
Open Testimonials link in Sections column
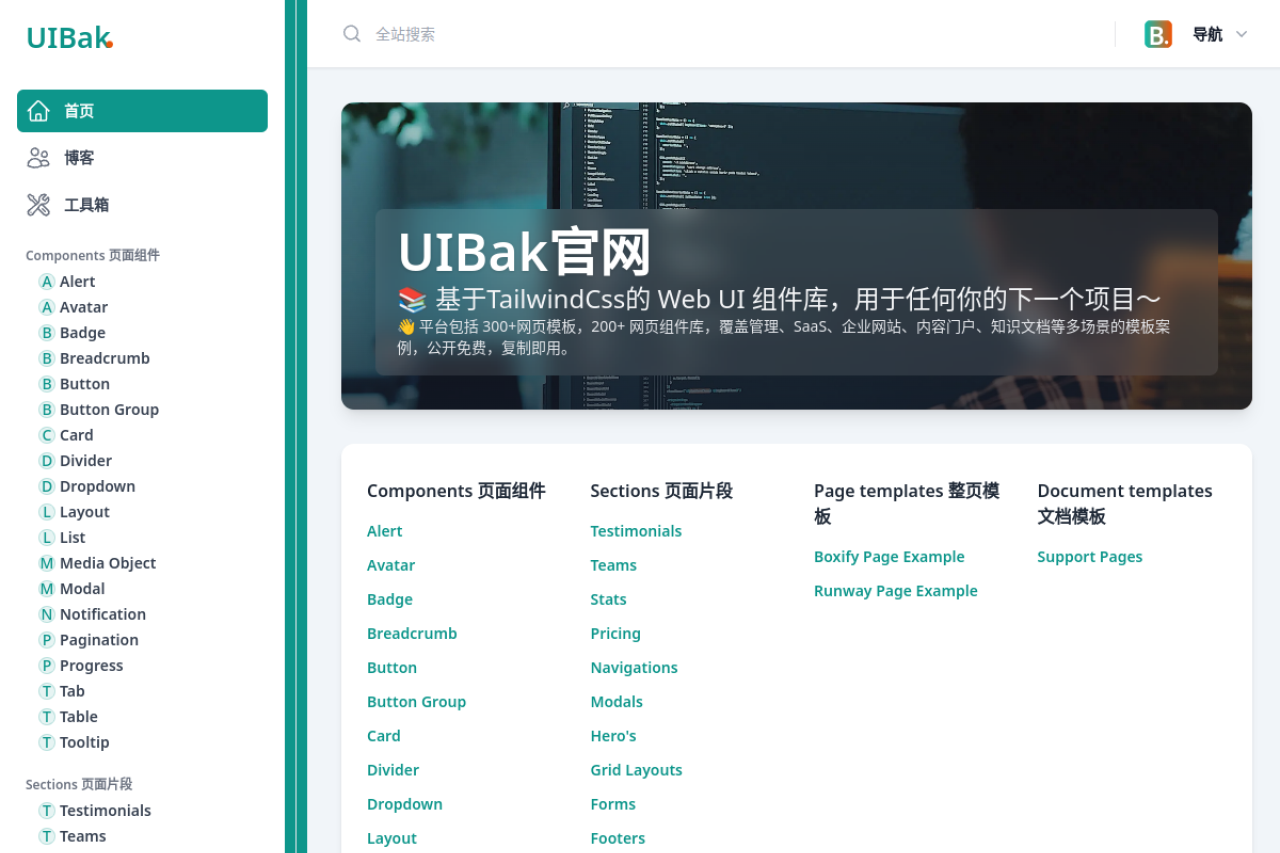click(x=636, y=531)
